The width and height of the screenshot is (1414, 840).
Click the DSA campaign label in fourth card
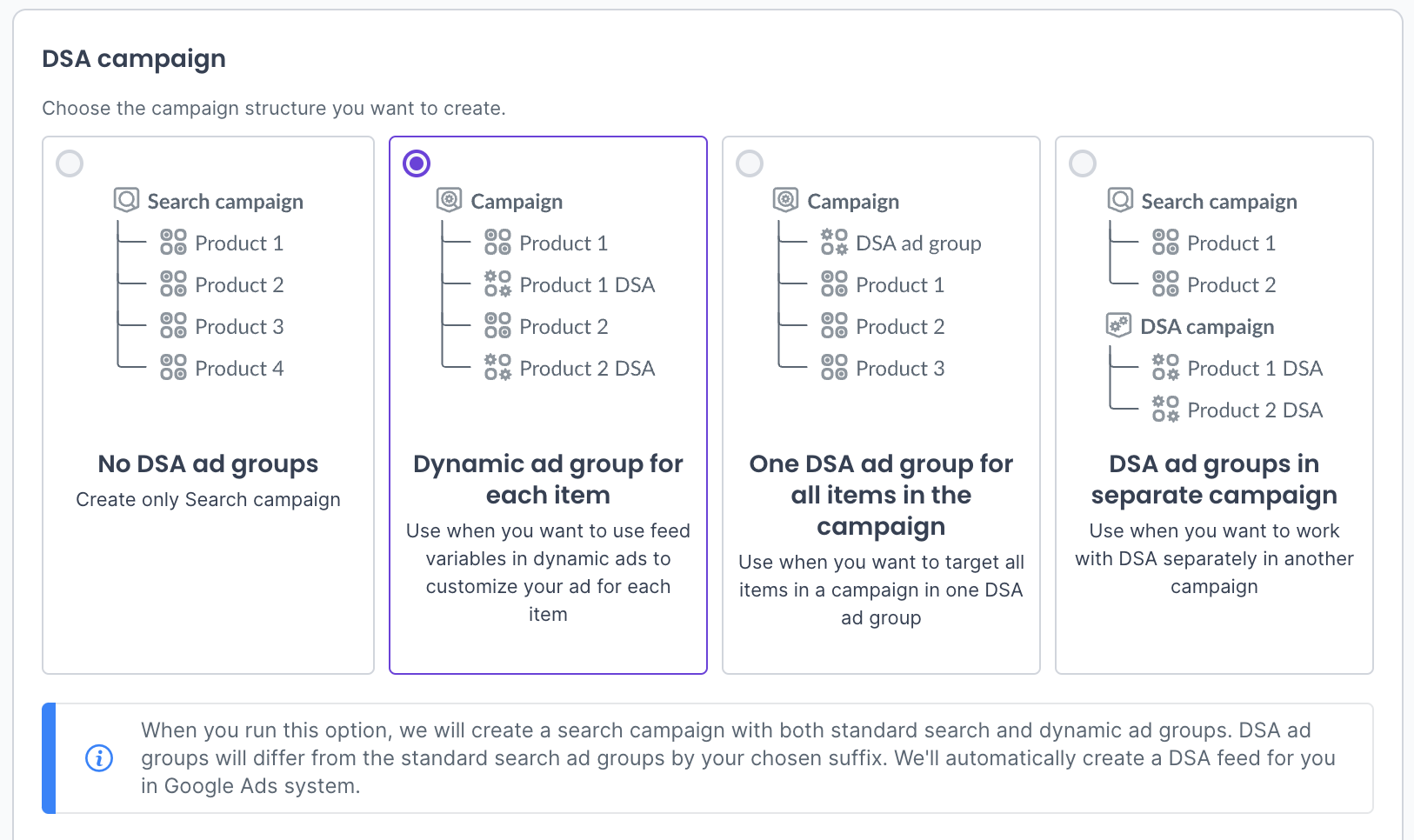coord(1207,327)
